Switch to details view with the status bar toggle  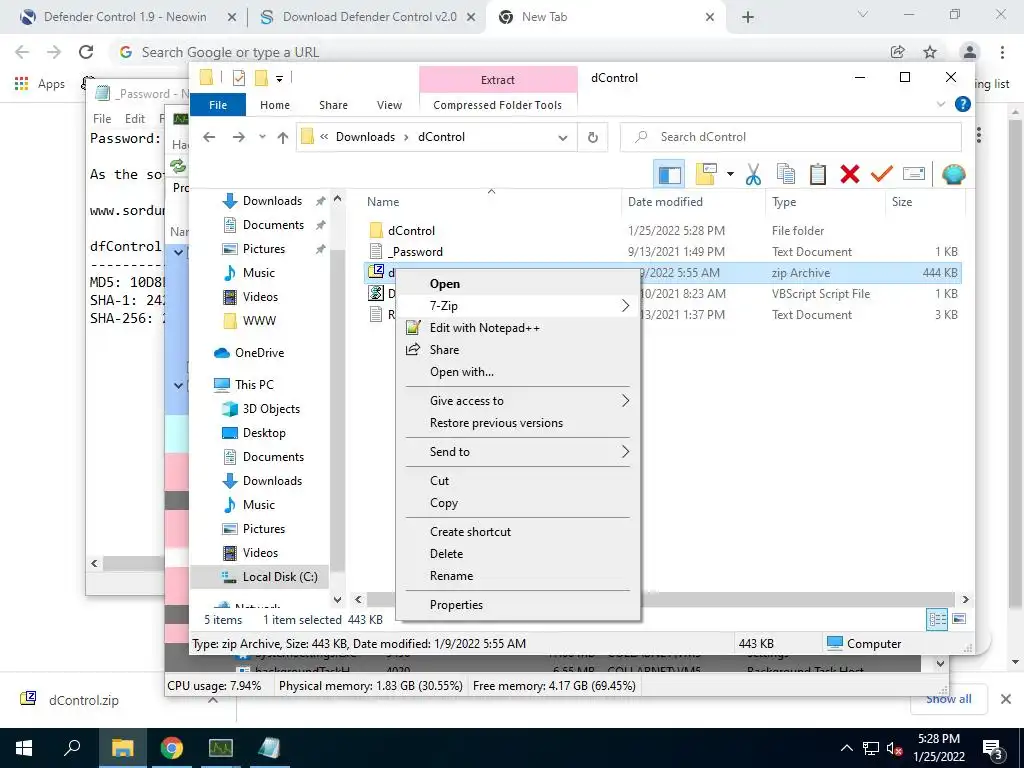click(x=937, y=619)
